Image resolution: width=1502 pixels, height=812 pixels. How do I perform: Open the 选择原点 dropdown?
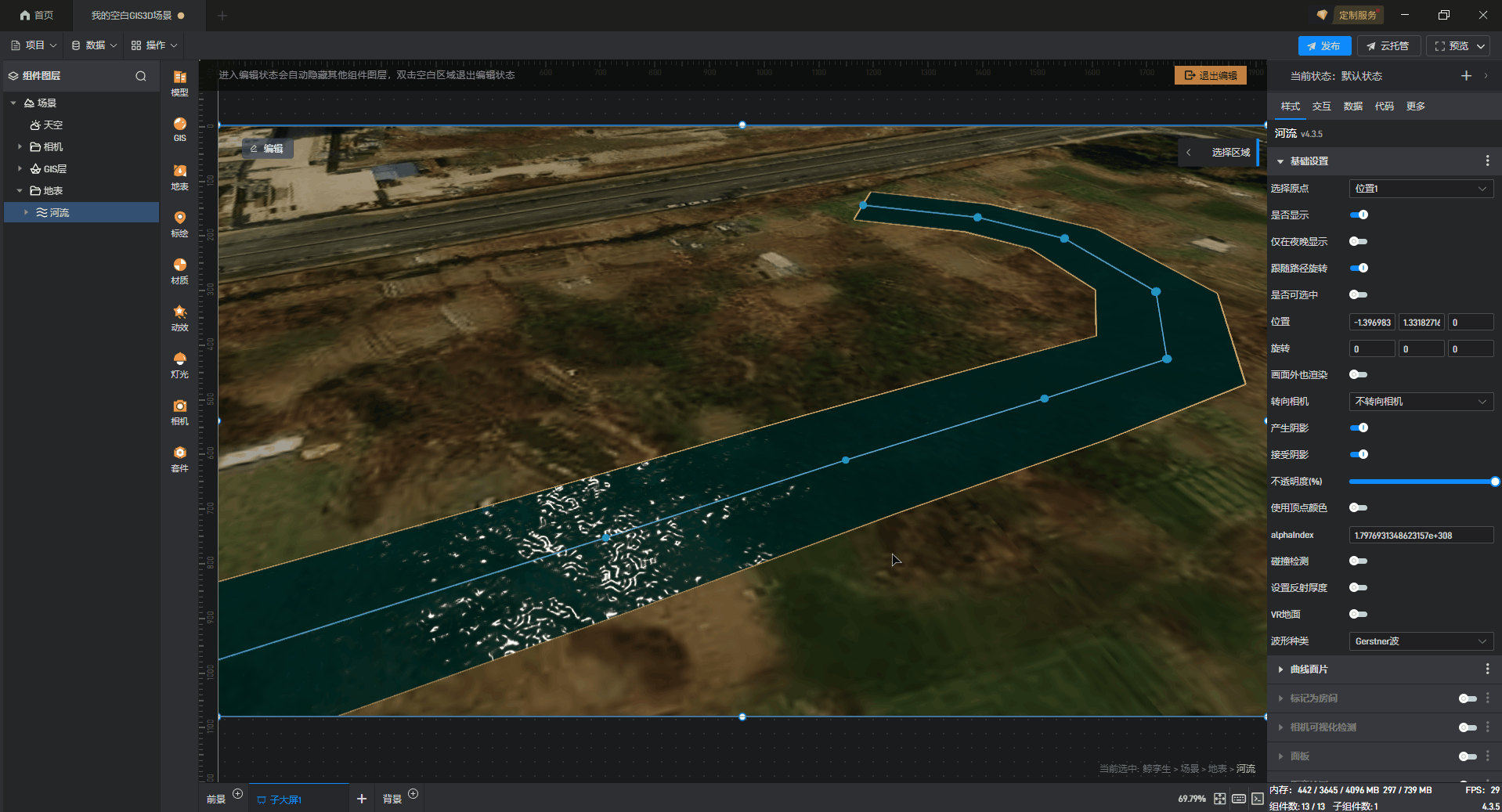coord(1421,189)
